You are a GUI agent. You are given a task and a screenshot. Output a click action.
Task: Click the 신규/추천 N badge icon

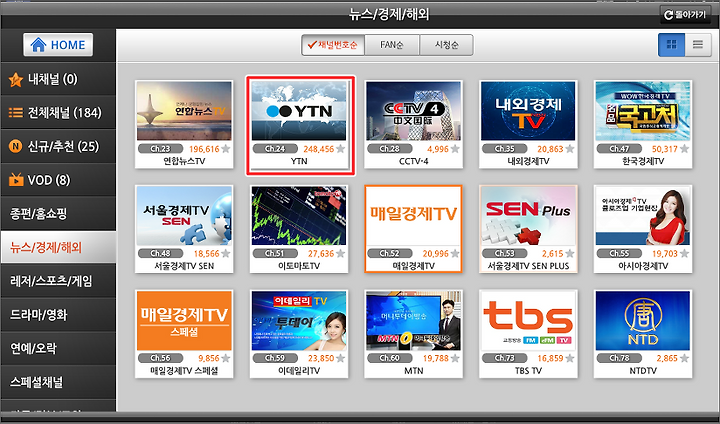click(x=16, y=147)
